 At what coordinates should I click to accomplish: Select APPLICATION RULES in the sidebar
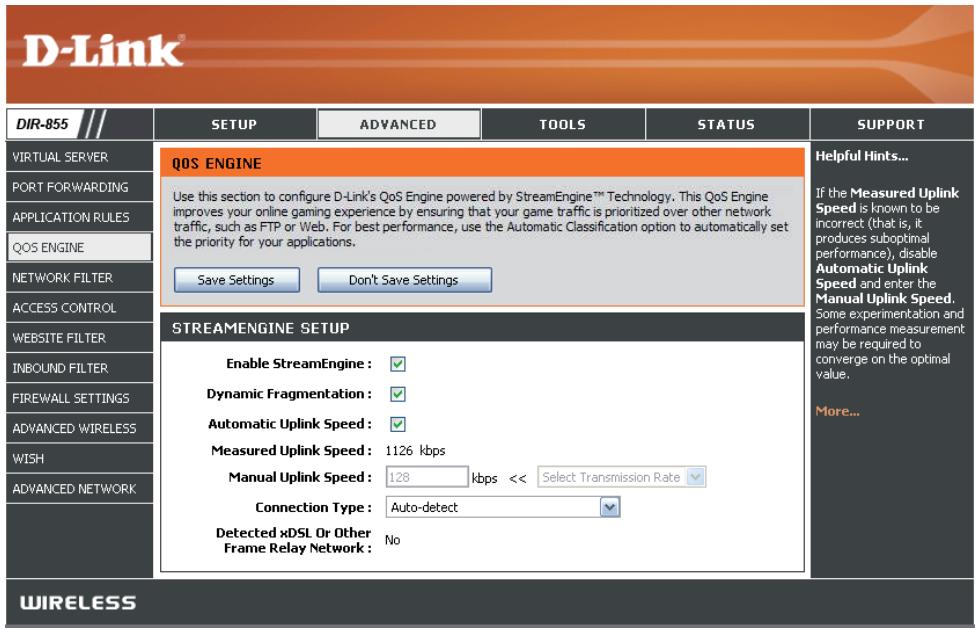point(79,218)
